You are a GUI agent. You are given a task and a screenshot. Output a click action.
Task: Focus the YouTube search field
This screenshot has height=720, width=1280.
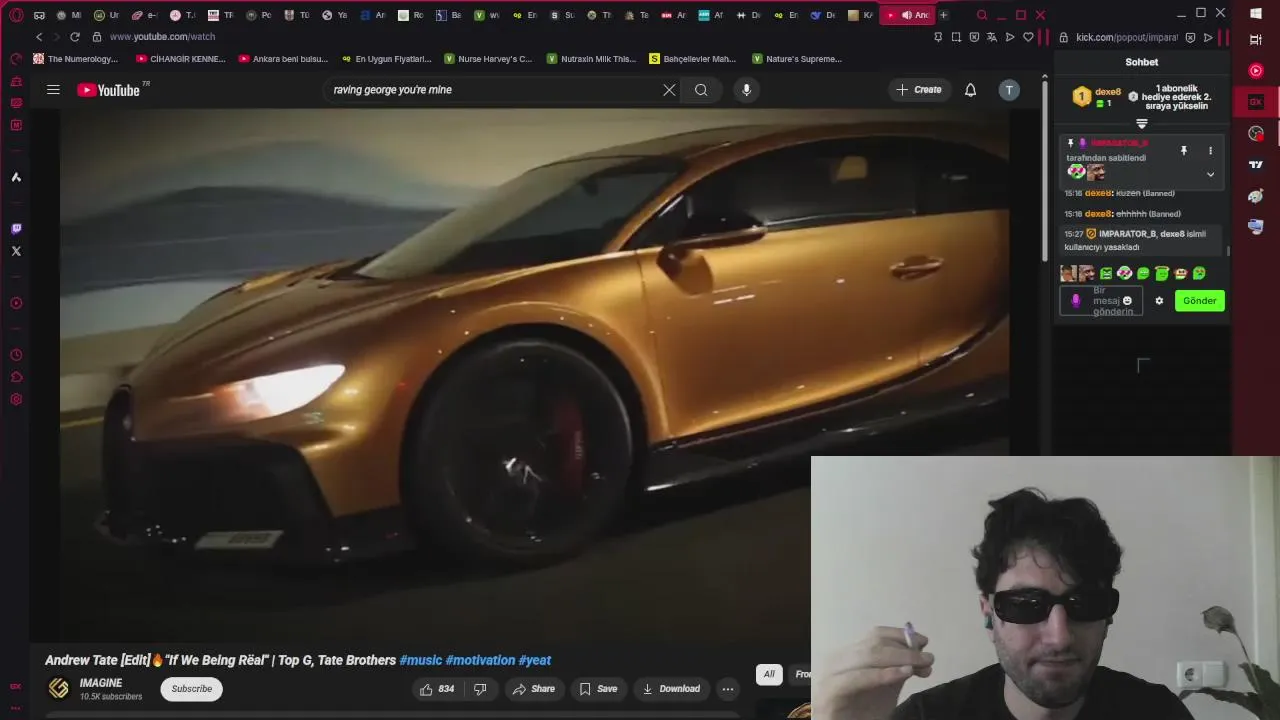coord(490,90)
